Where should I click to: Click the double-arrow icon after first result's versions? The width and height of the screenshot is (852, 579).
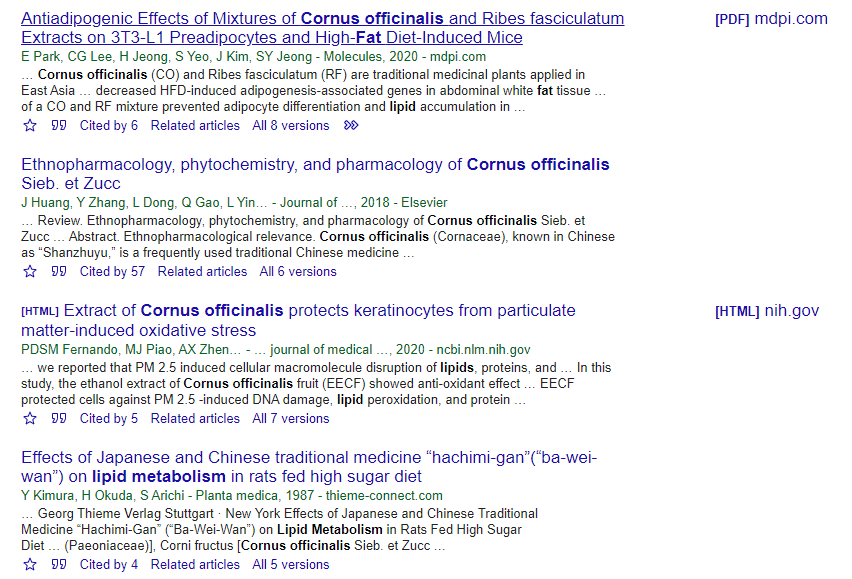click(x=351, y=125)
